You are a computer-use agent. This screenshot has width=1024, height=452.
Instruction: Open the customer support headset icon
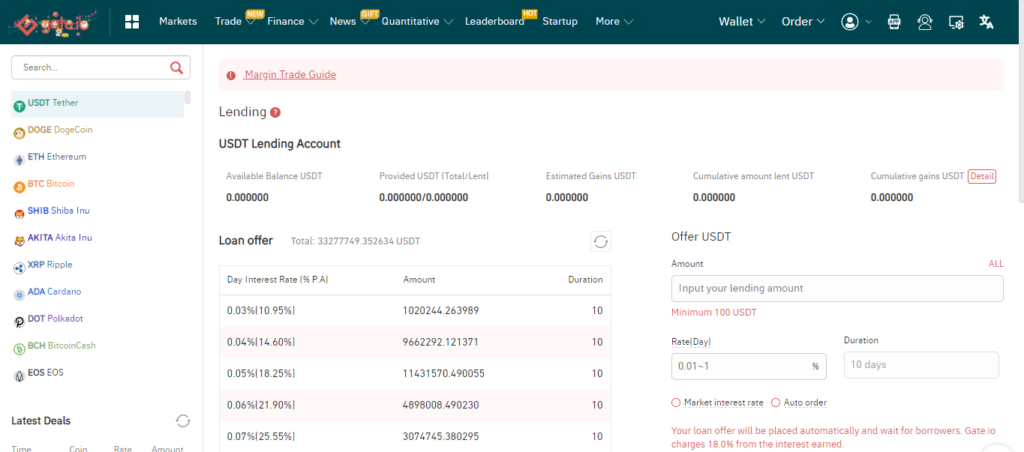click(x=925, y=22)
